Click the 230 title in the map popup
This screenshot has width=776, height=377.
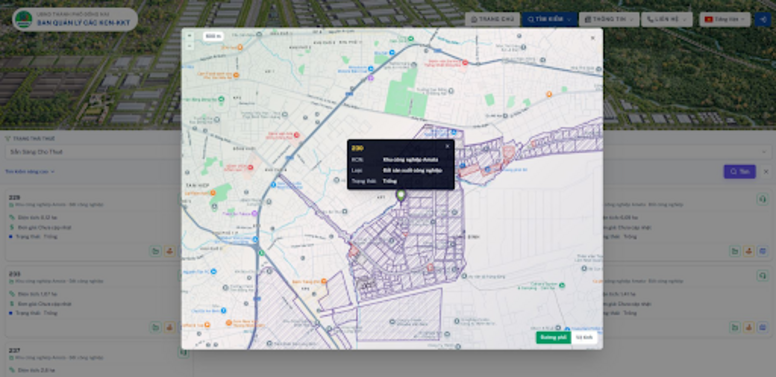point(357,148)
